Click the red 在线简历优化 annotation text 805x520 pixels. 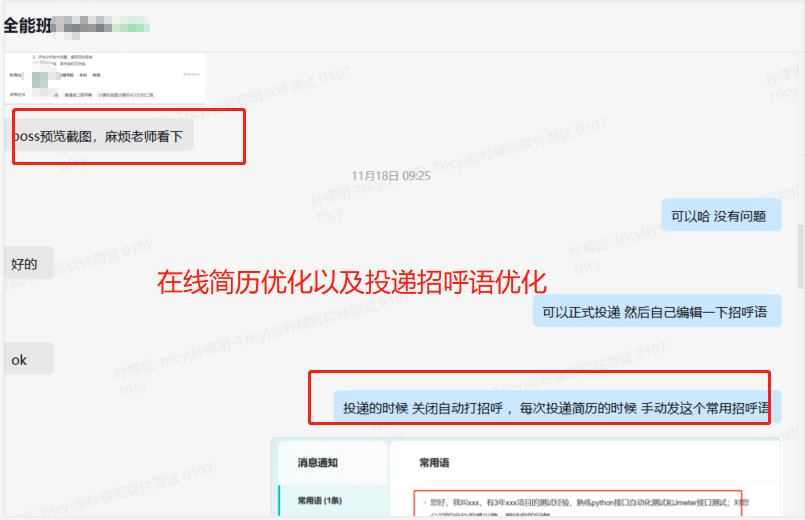pyautogui.click(x=351, y=281)
